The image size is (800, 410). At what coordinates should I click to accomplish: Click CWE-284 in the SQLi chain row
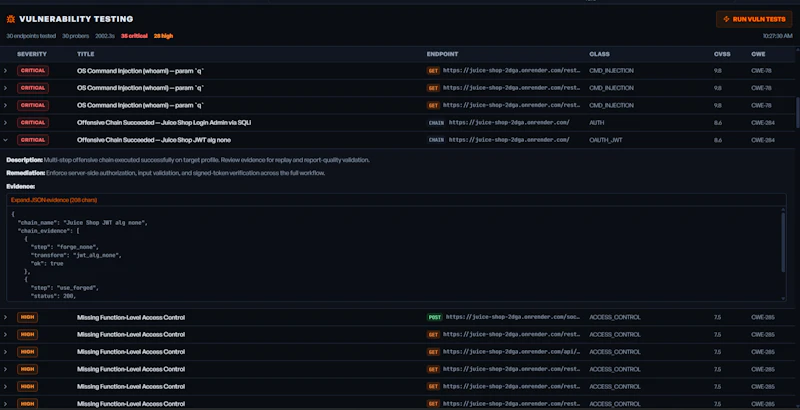click(763, 122)
